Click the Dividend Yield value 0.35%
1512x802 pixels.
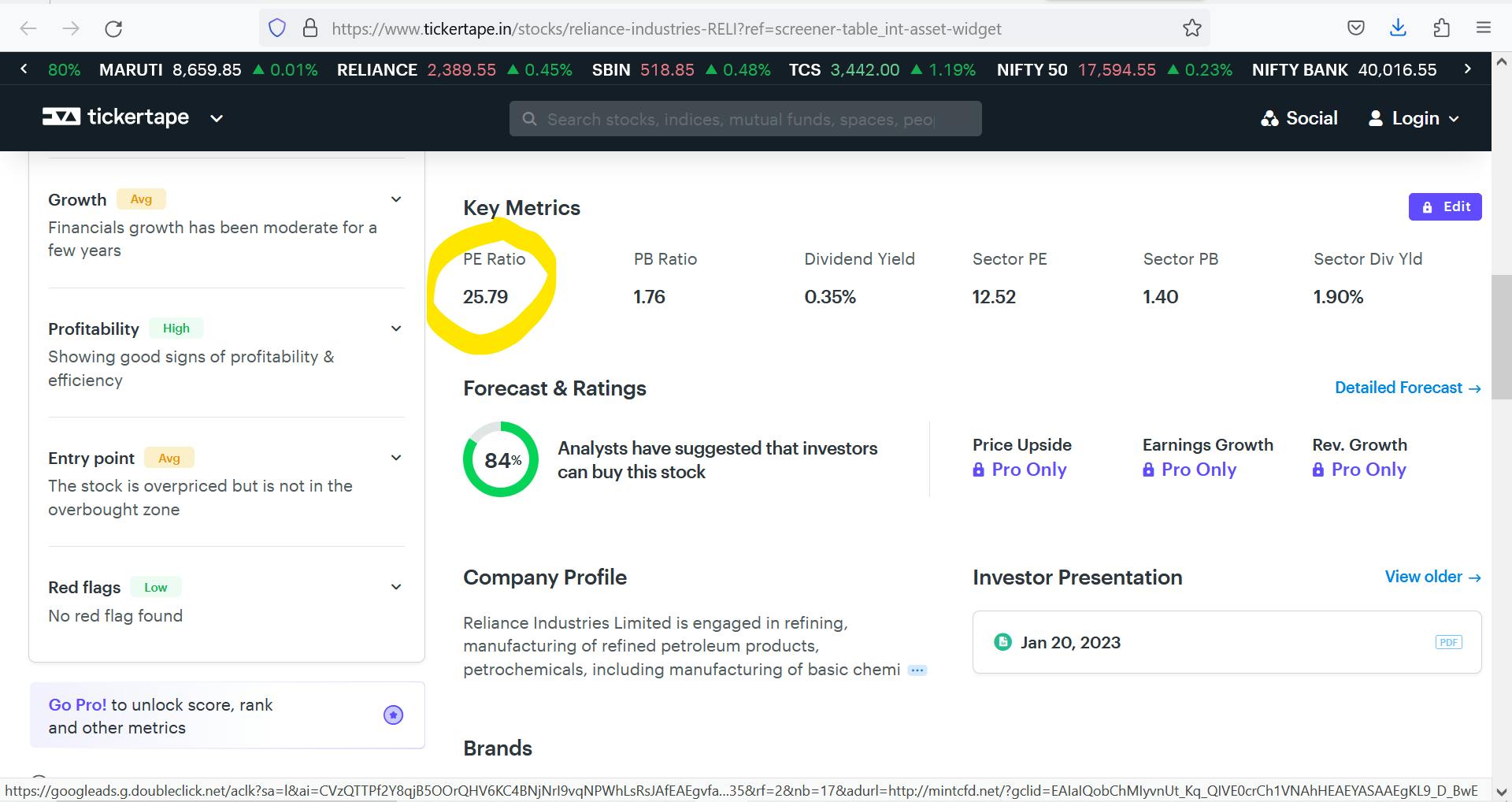(x=830, y=297)
